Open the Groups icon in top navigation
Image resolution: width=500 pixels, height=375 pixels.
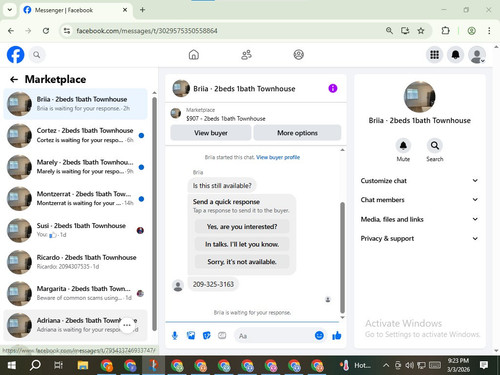click(299, 54)
